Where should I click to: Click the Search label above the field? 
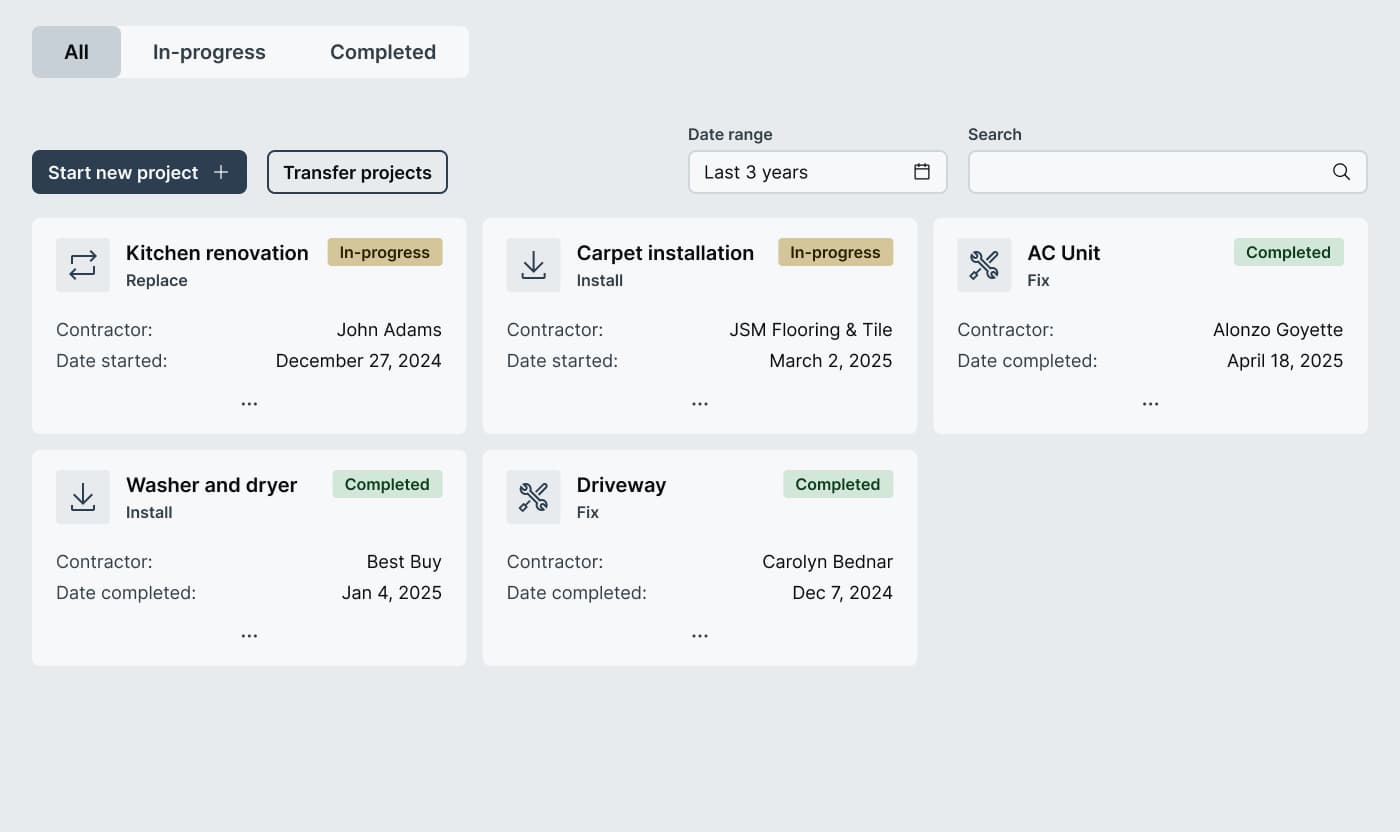995,134
